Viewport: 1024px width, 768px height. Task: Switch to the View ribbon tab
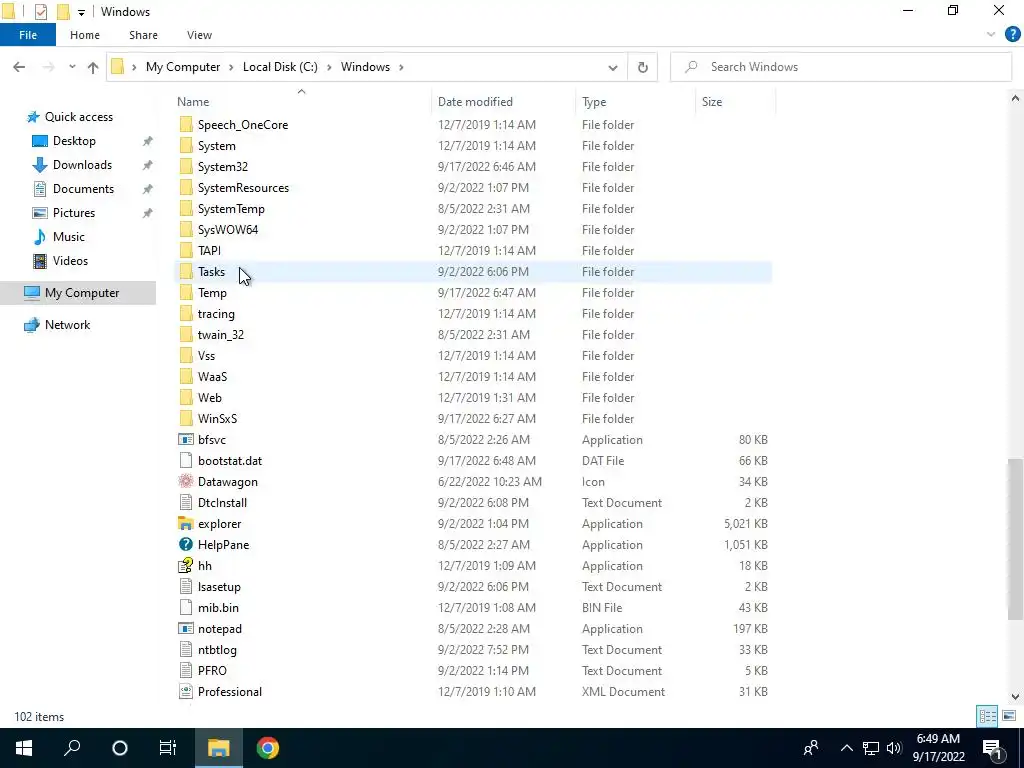coord(199,35)
